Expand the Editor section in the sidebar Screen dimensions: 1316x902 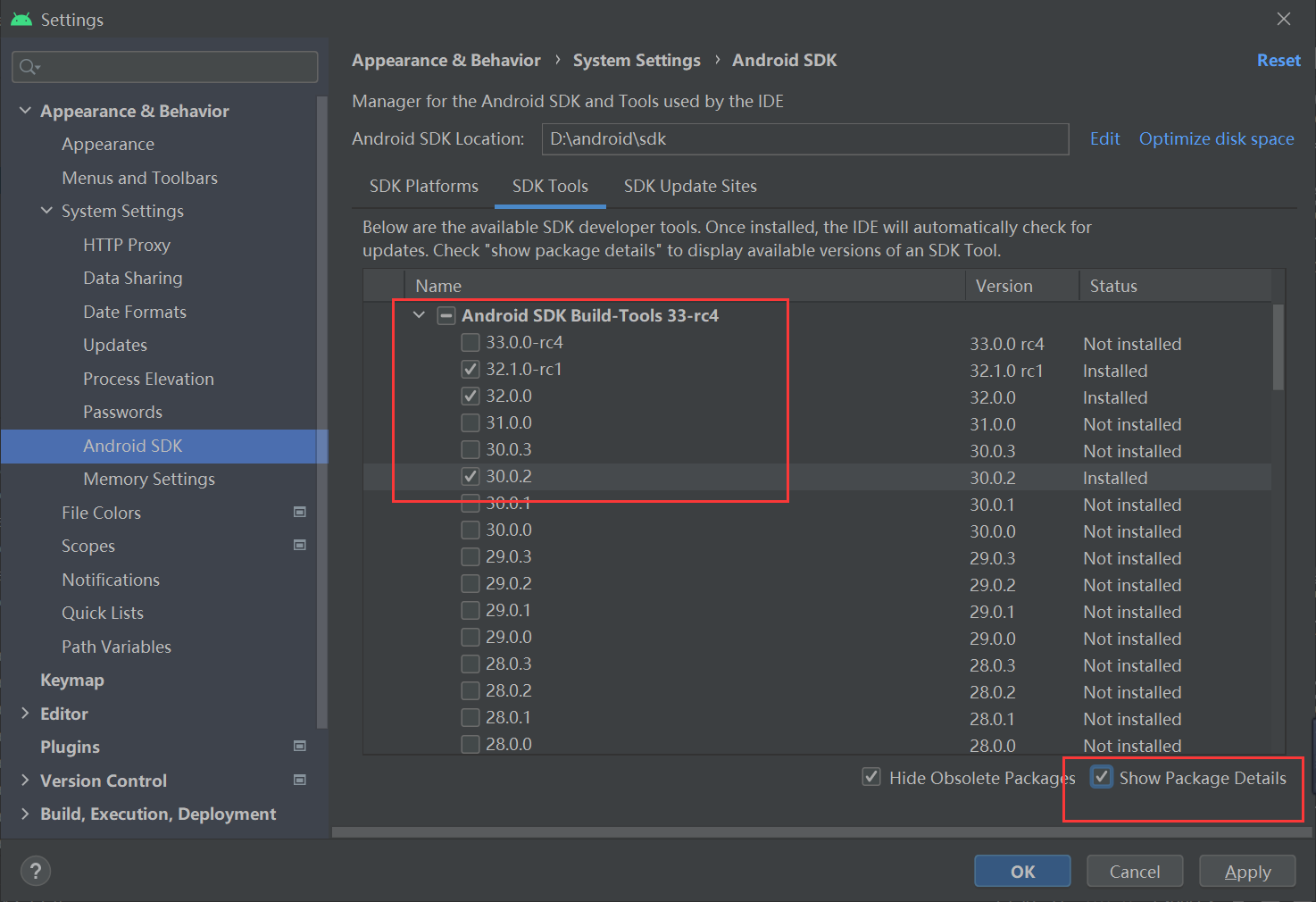tap(24, 713)
